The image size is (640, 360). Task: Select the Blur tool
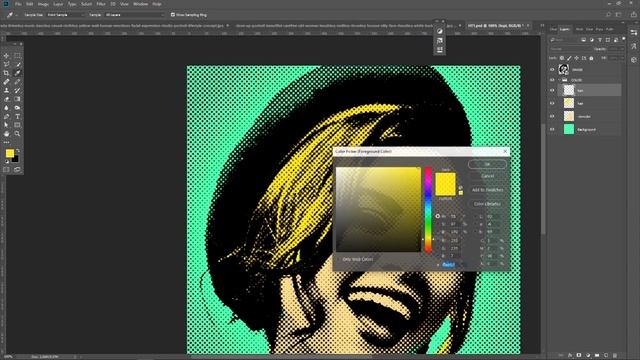[6, 108]
